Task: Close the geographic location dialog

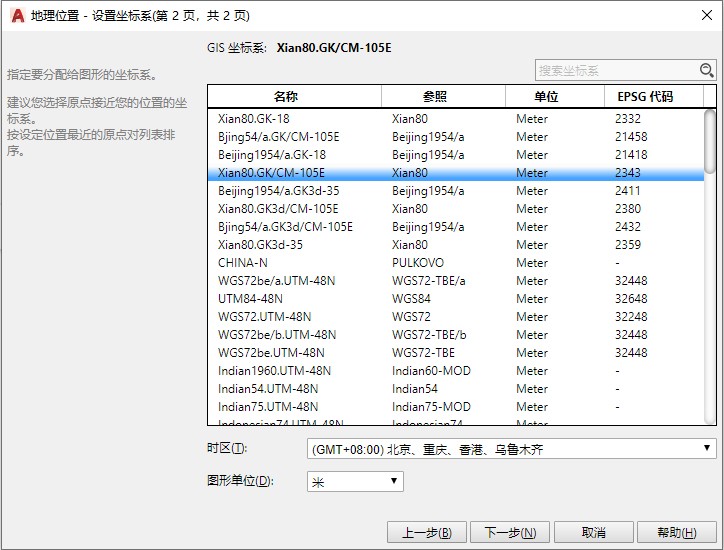Action: [706, 15]
